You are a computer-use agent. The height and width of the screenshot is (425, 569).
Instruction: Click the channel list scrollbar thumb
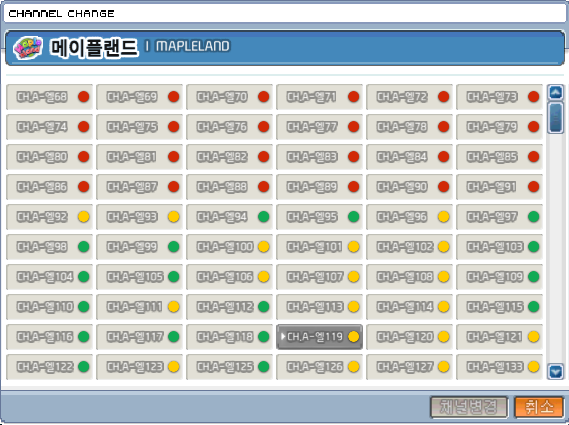pyautogui.click(x=556, y=118)
